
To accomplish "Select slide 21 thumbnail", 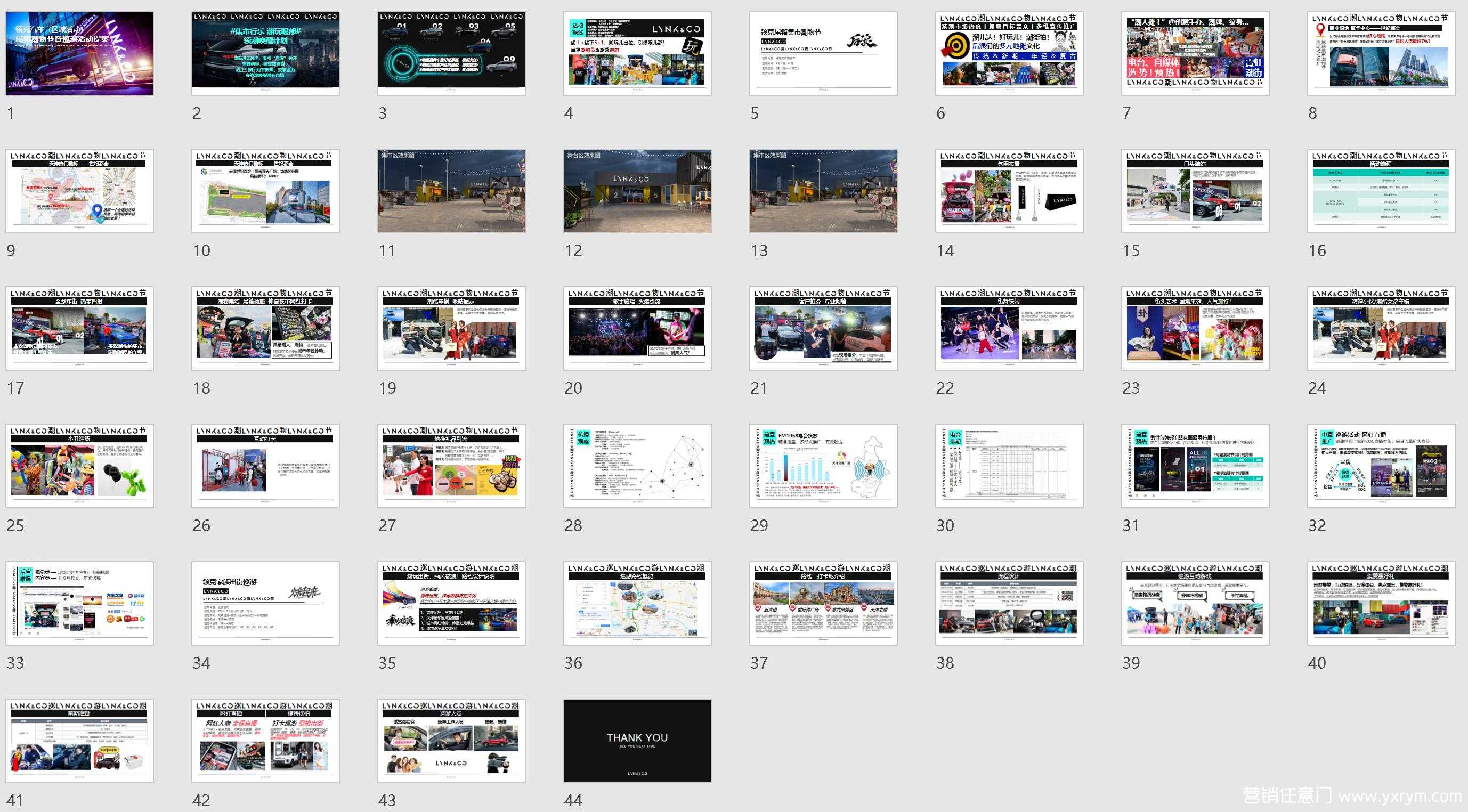I will point(823,328).
